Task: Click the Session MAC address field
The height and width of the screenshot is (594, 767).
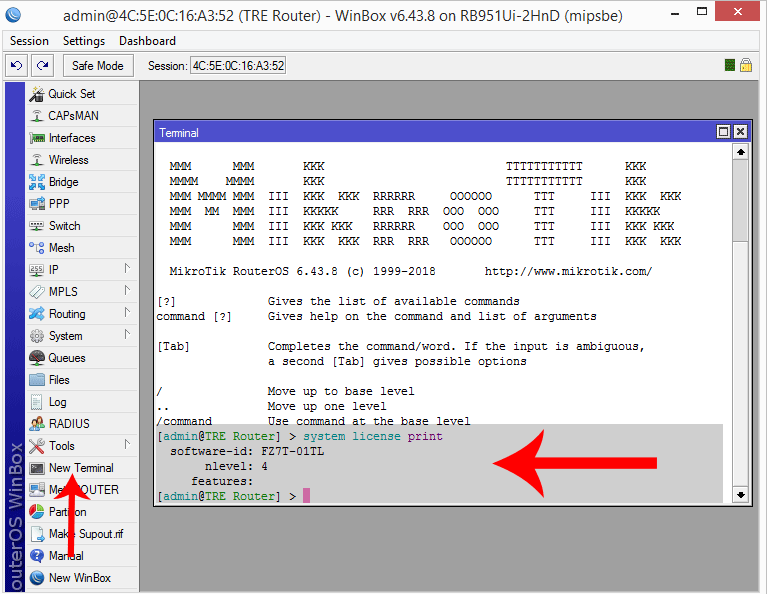Action: click(x=238, y=66)
